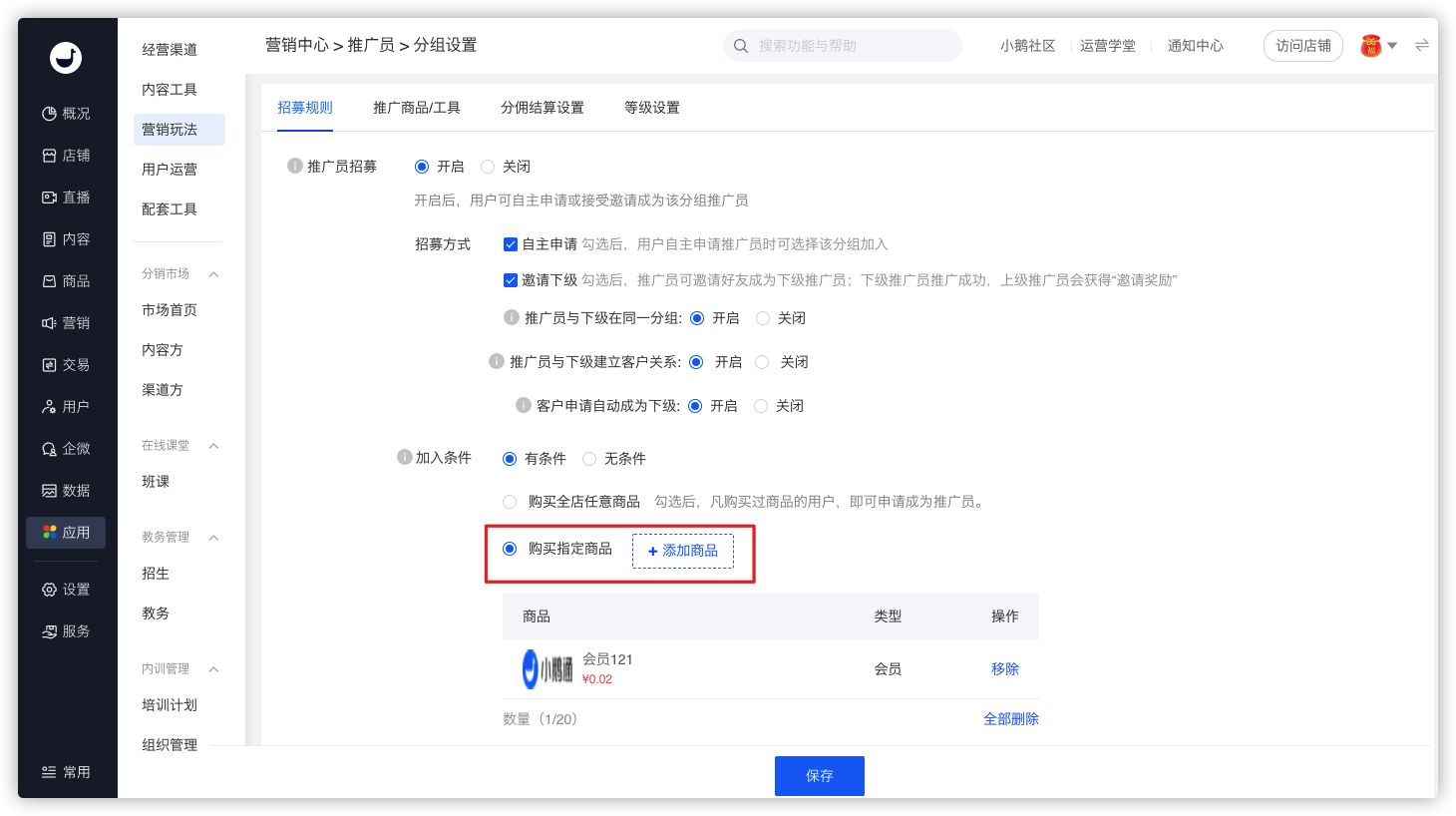Switch to the 分佣结算设置 tab
Screen dimensions: 1456x816
click(542, 108)
